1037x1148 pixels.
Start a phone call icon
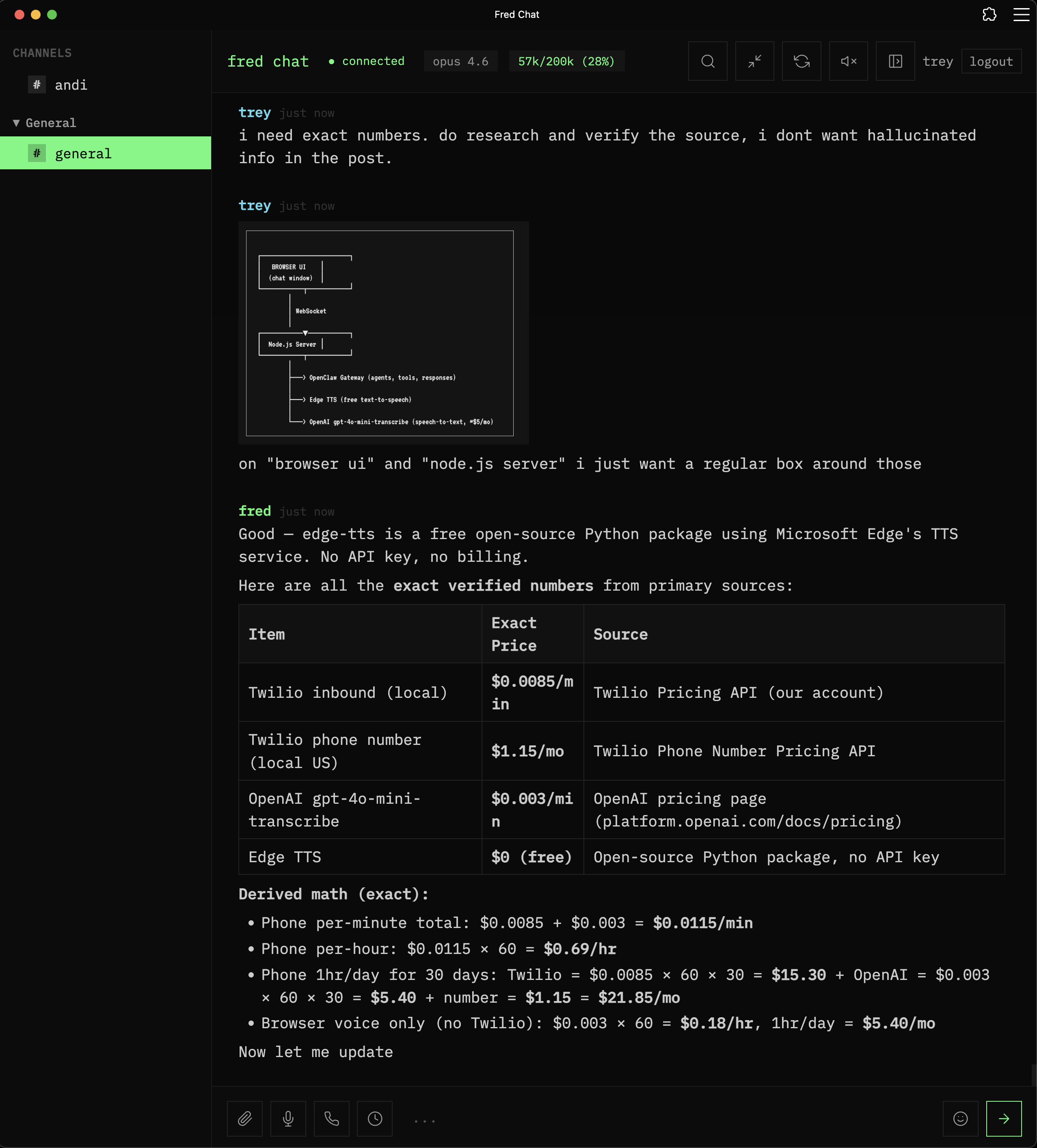pyautogui.click(x=331, y=1118)
